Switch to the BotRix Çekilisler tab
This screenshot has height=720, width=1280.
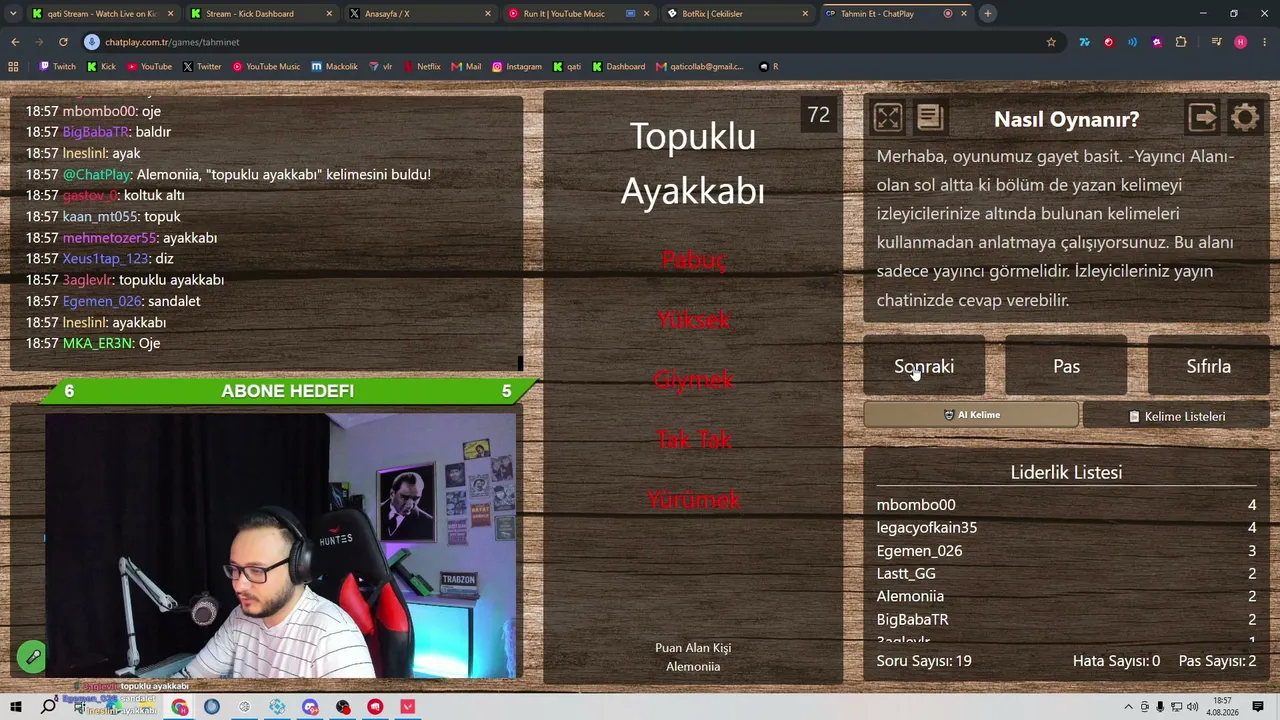pos(739,14)
